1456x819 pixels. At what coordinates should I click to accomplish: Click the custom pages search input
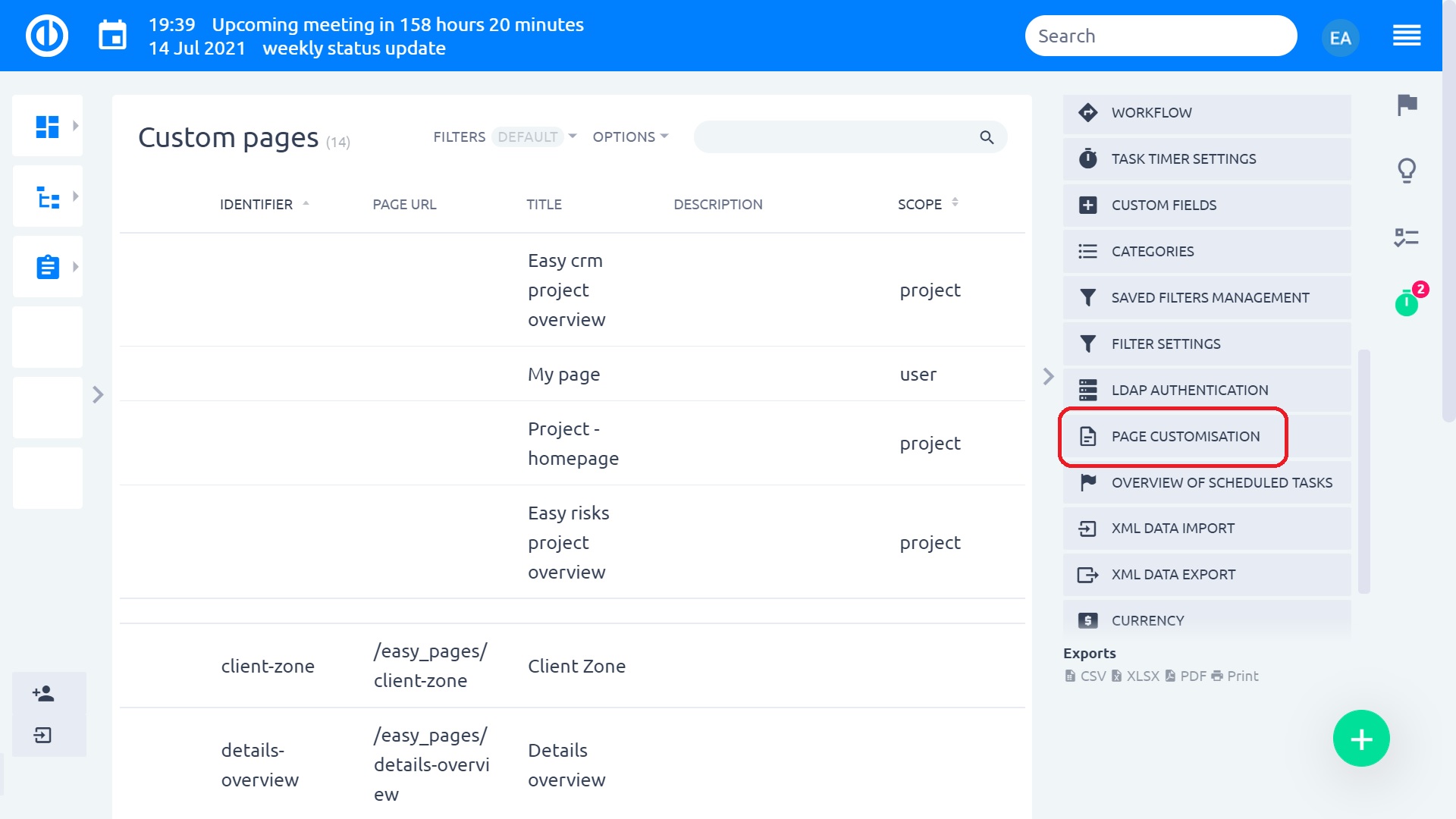tap(850, 137)
